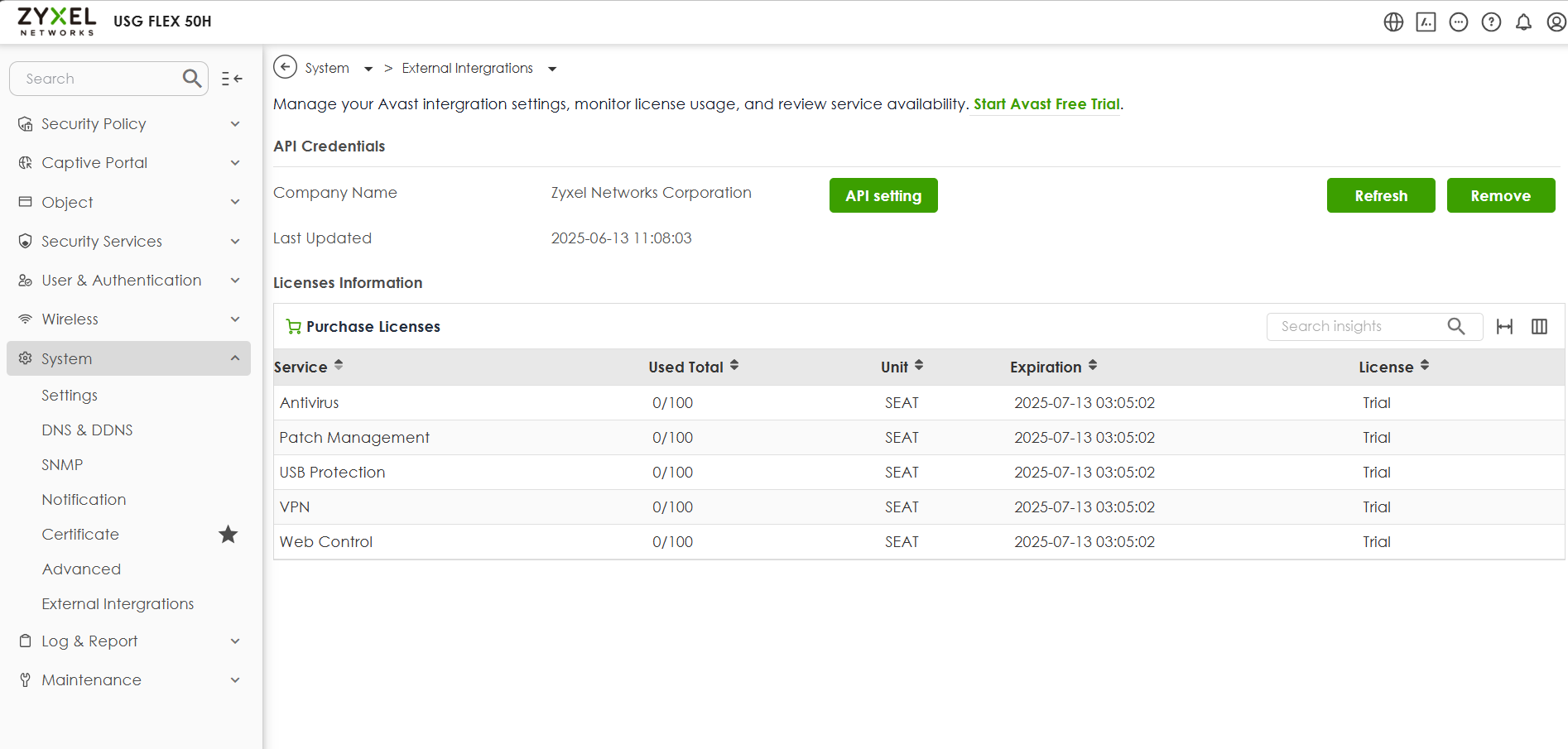Open the language globe icon
Screen dimensions: 1568x749
[x=1393, y=22]
